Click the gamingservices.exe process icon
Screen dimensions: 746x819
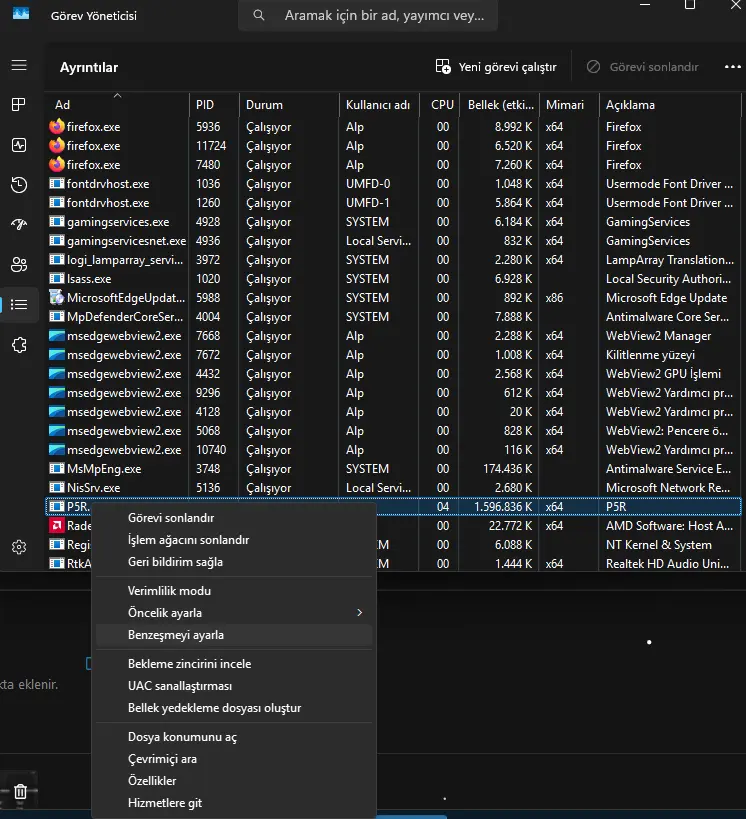(56, 221)
